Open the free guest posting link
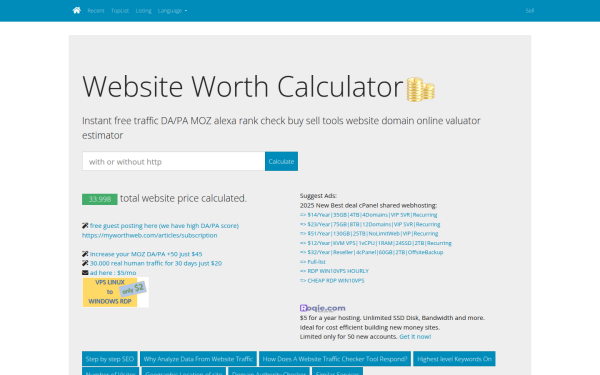This screenshot has height=375, width=600. point(164,226)
